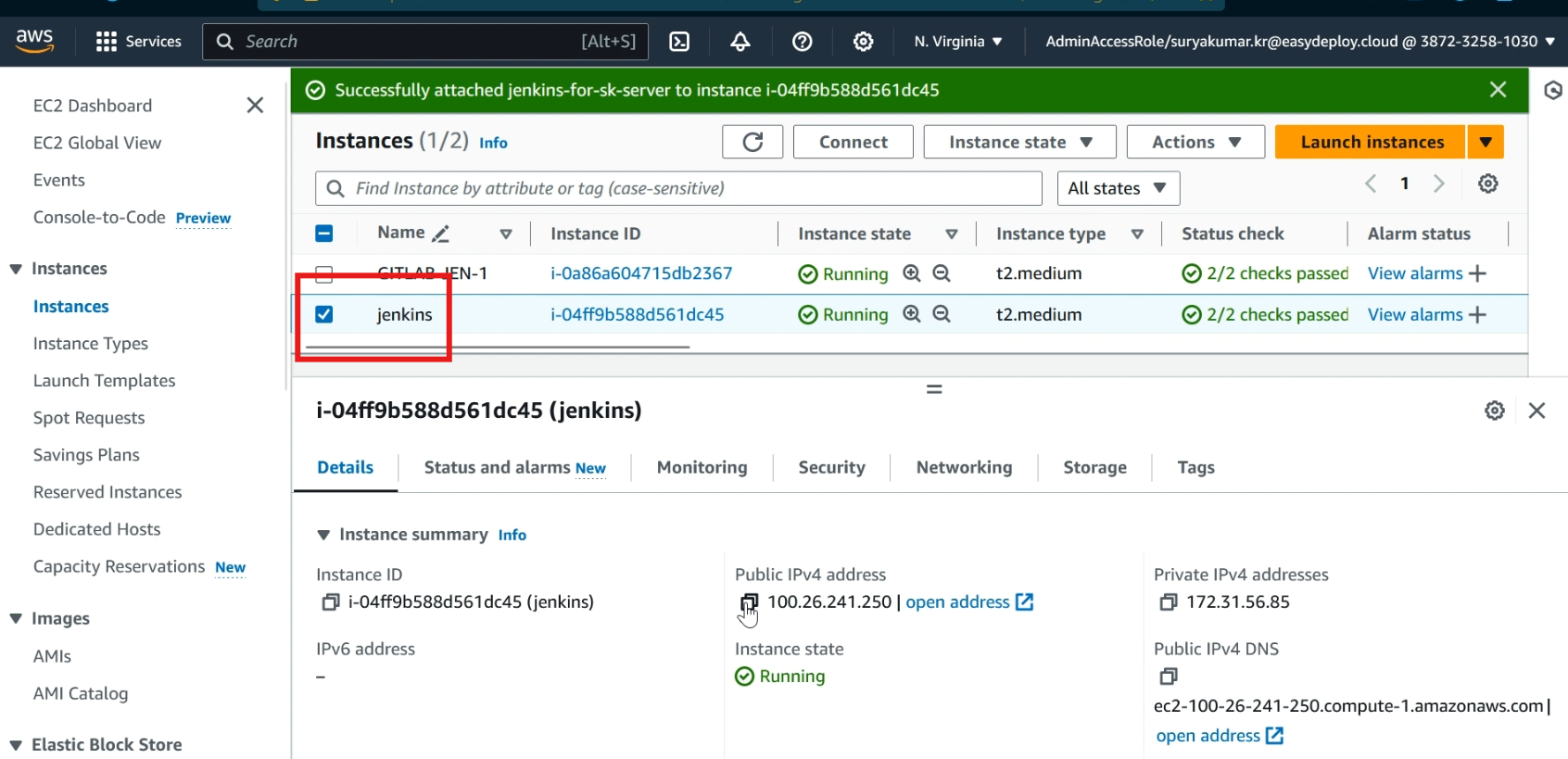Open the EC2 Dashboard sidebar link
Viewport: 1568px width, 759px height.
pos(93,106)
